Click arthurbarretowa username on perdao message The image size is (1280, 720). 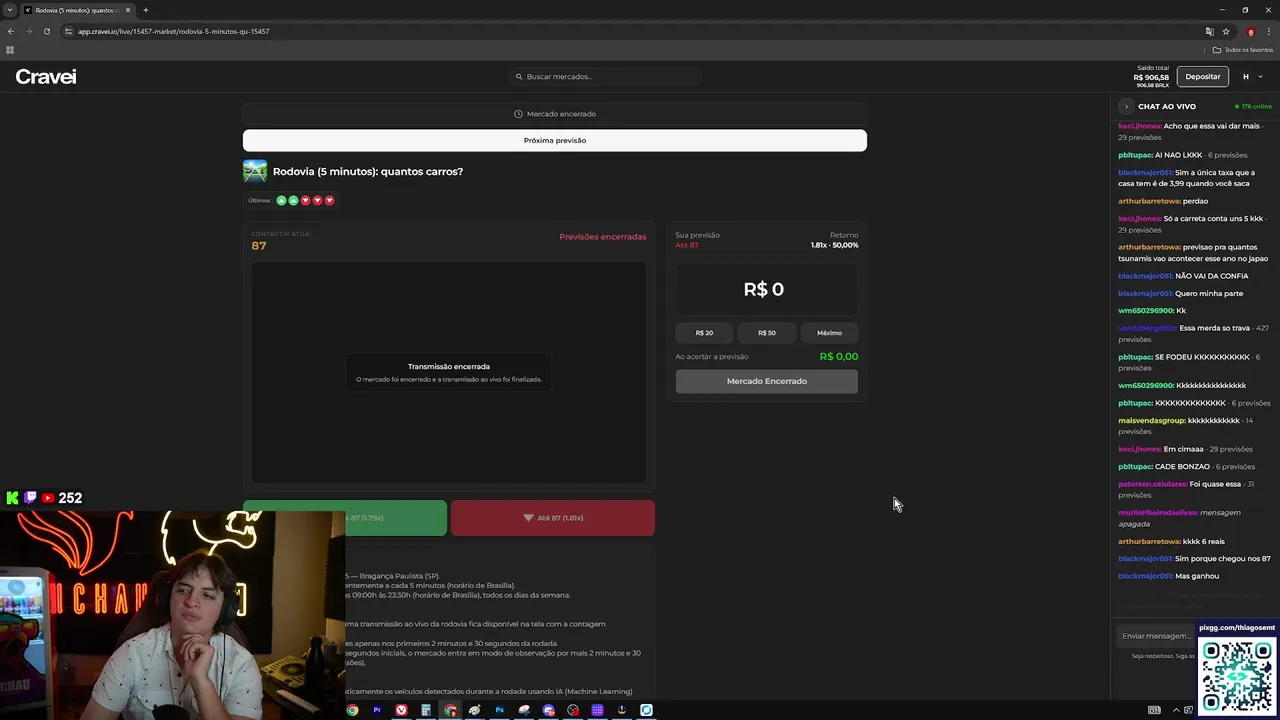coord(1150,201)
